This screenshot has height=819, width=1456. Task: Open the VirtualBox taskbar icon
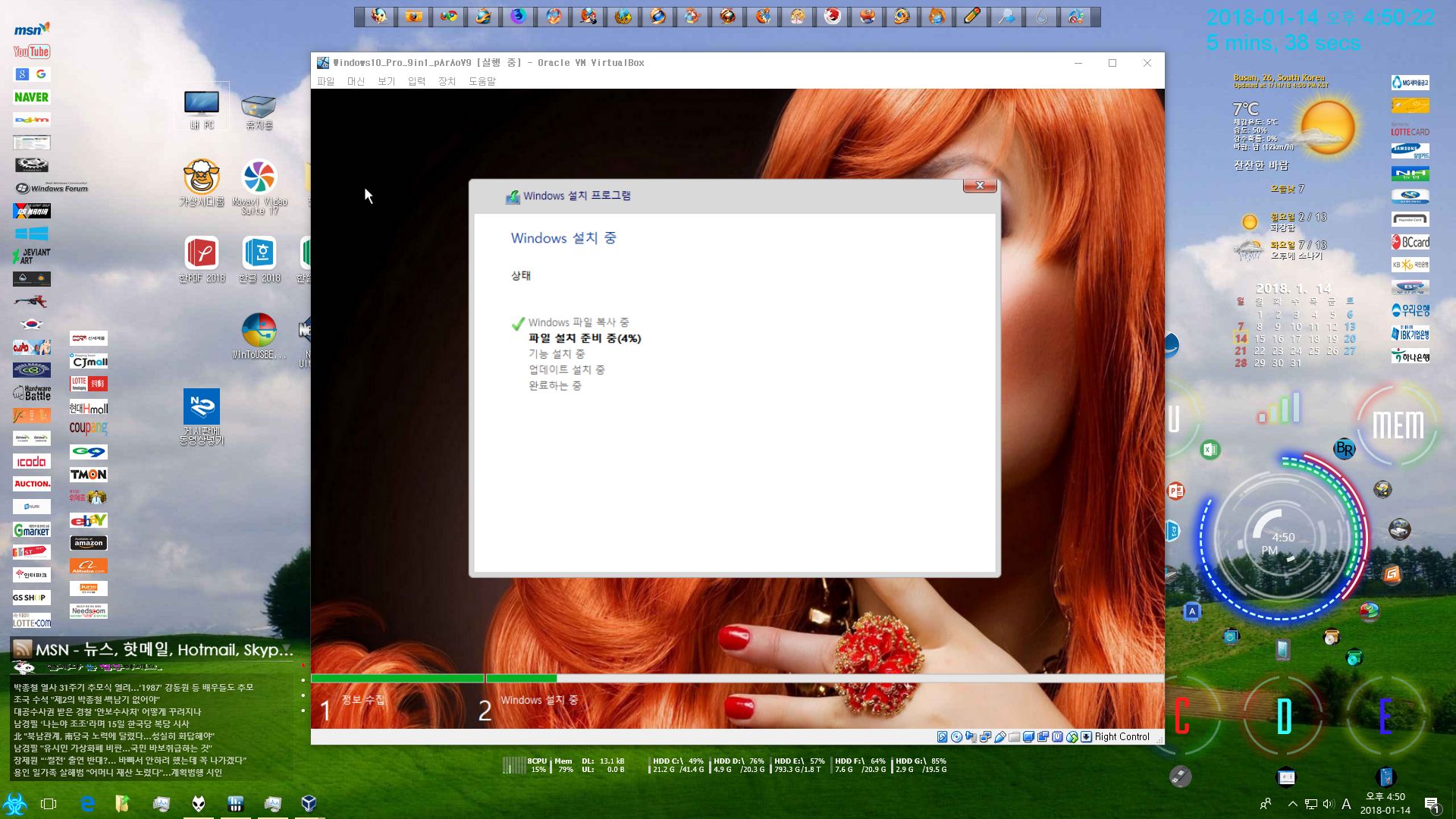pyautogui.click(x=309, y=803)
